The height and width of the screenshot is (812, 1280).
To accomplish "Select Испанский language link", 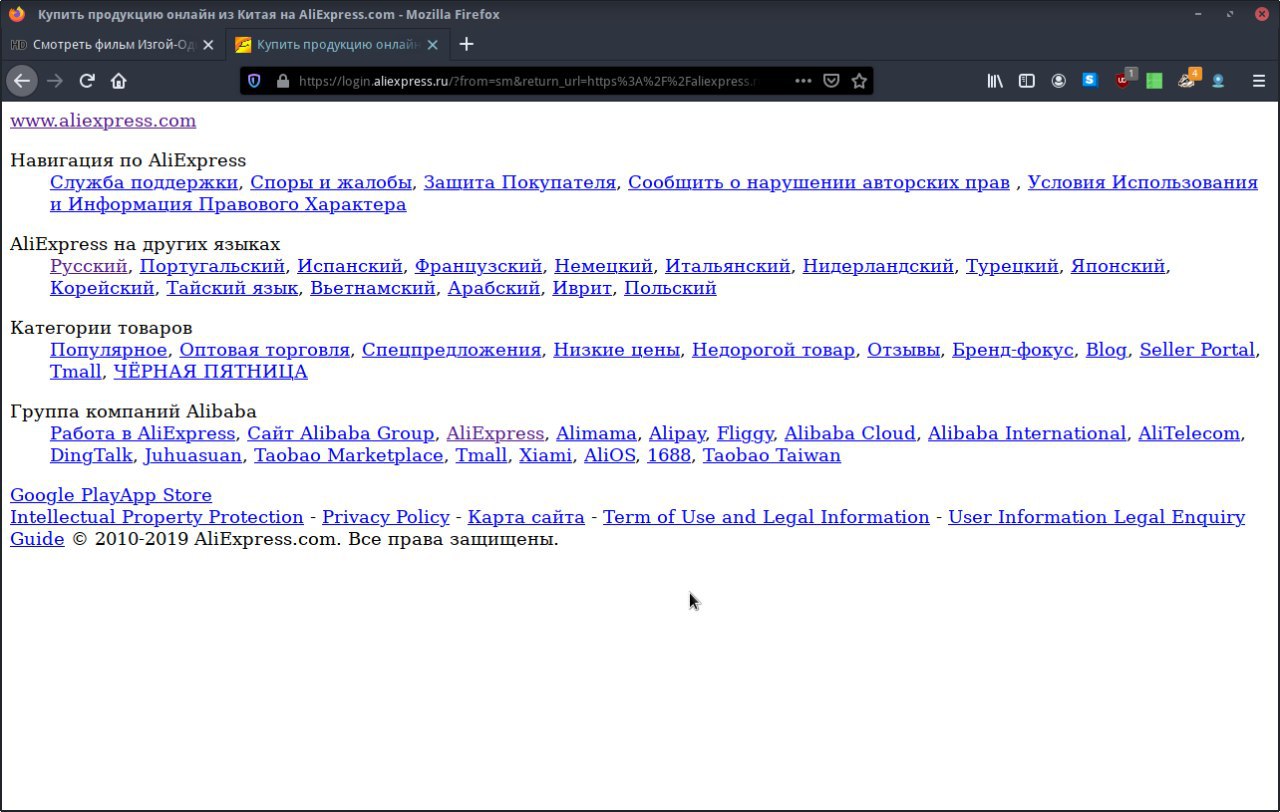I will click(x=350, y=266).
